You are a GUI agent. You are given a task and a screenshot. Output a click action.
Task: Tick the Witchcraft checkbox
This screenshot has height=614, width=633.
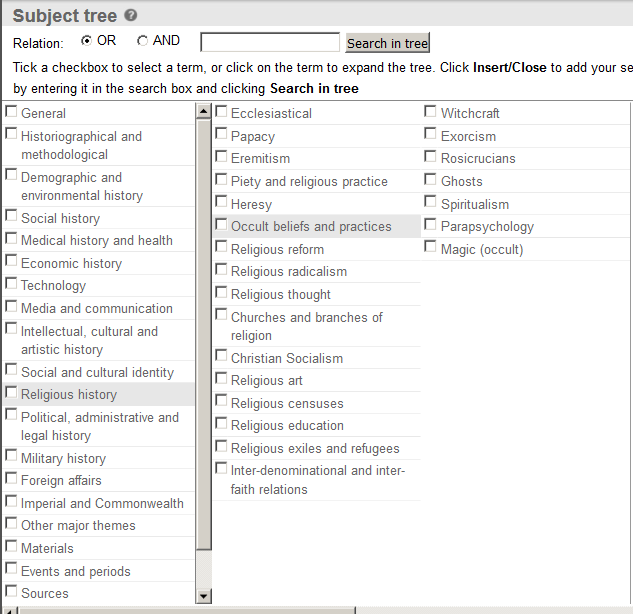click(x=430, y=112)
